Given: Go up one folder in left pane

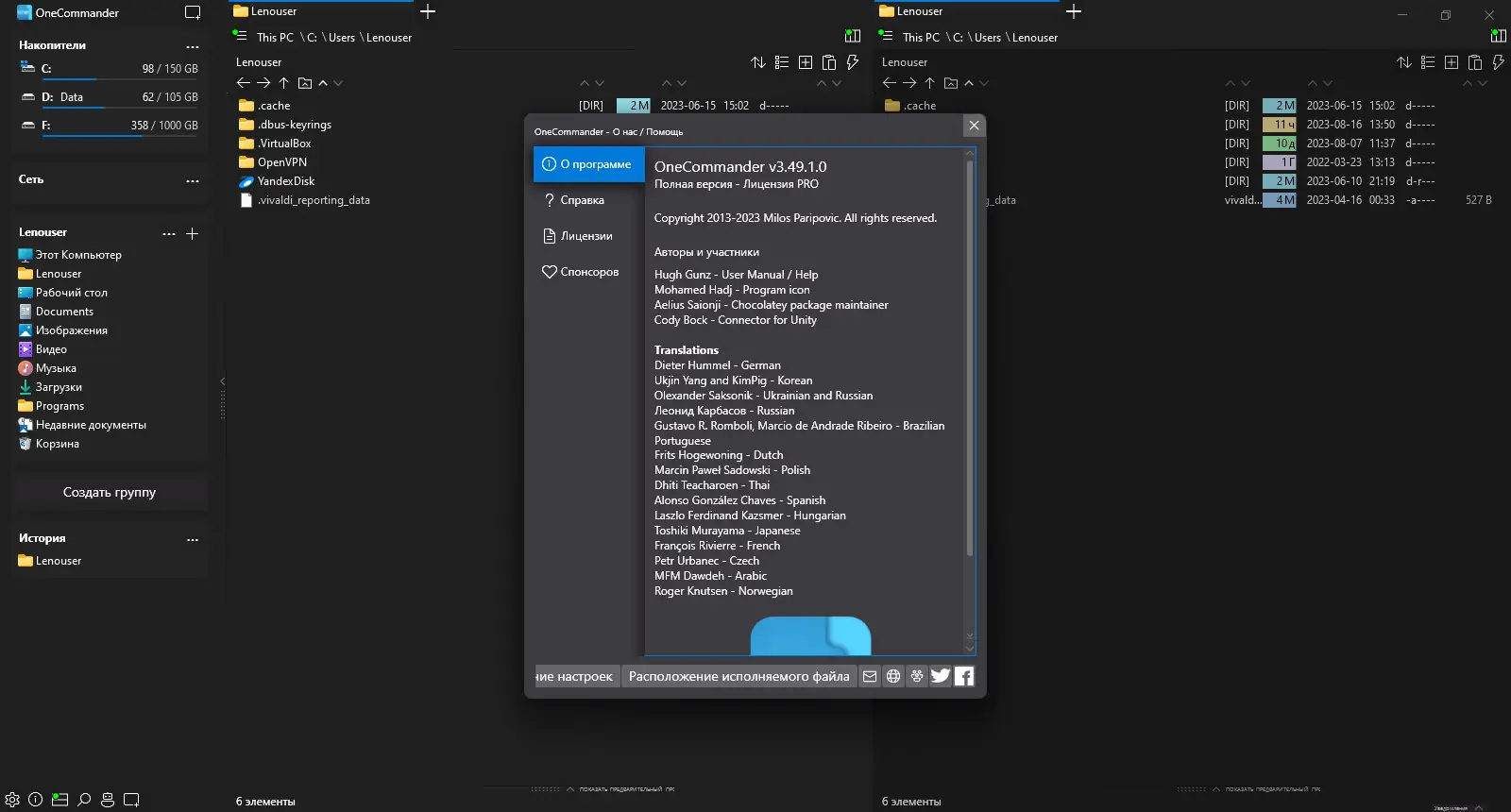Looking at the screenshot, I should tap(283, 83).
